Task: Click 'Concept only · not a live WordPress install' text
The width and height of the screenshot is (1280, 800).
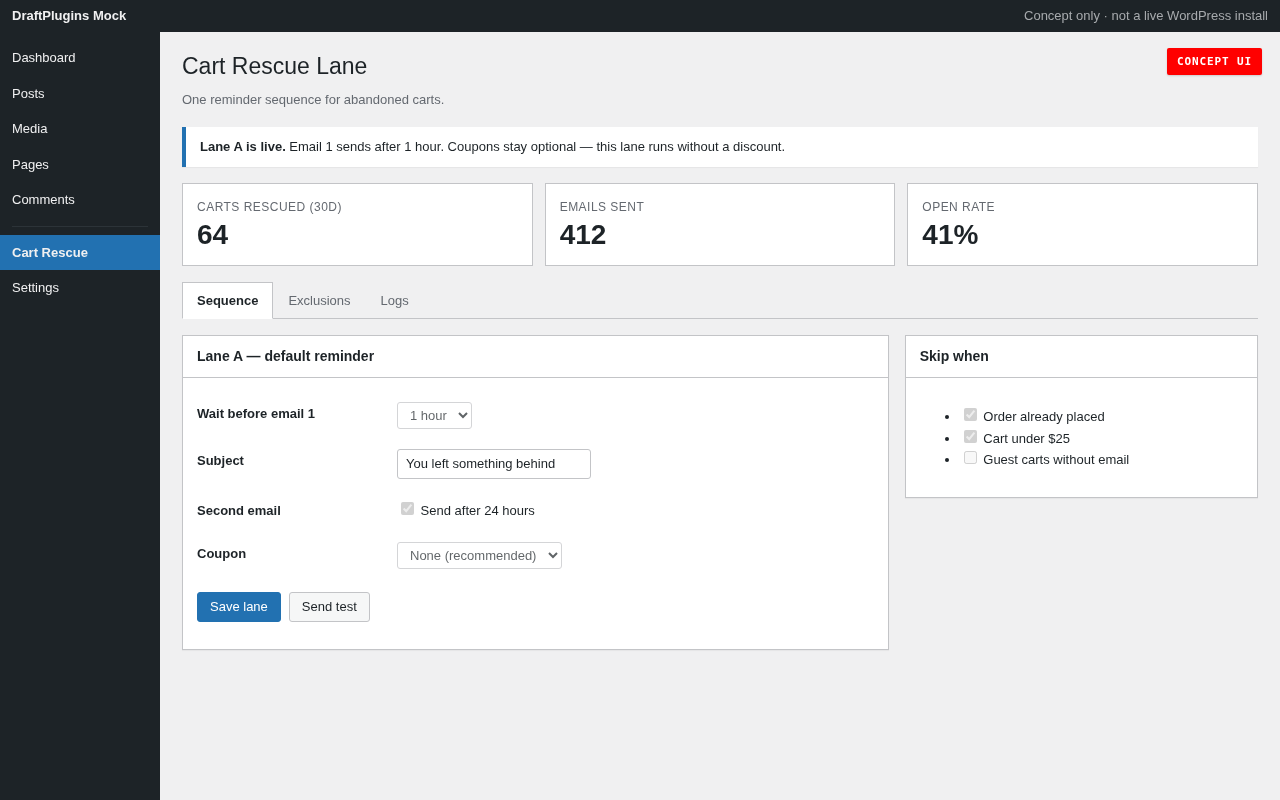Action: [1146, 16]
